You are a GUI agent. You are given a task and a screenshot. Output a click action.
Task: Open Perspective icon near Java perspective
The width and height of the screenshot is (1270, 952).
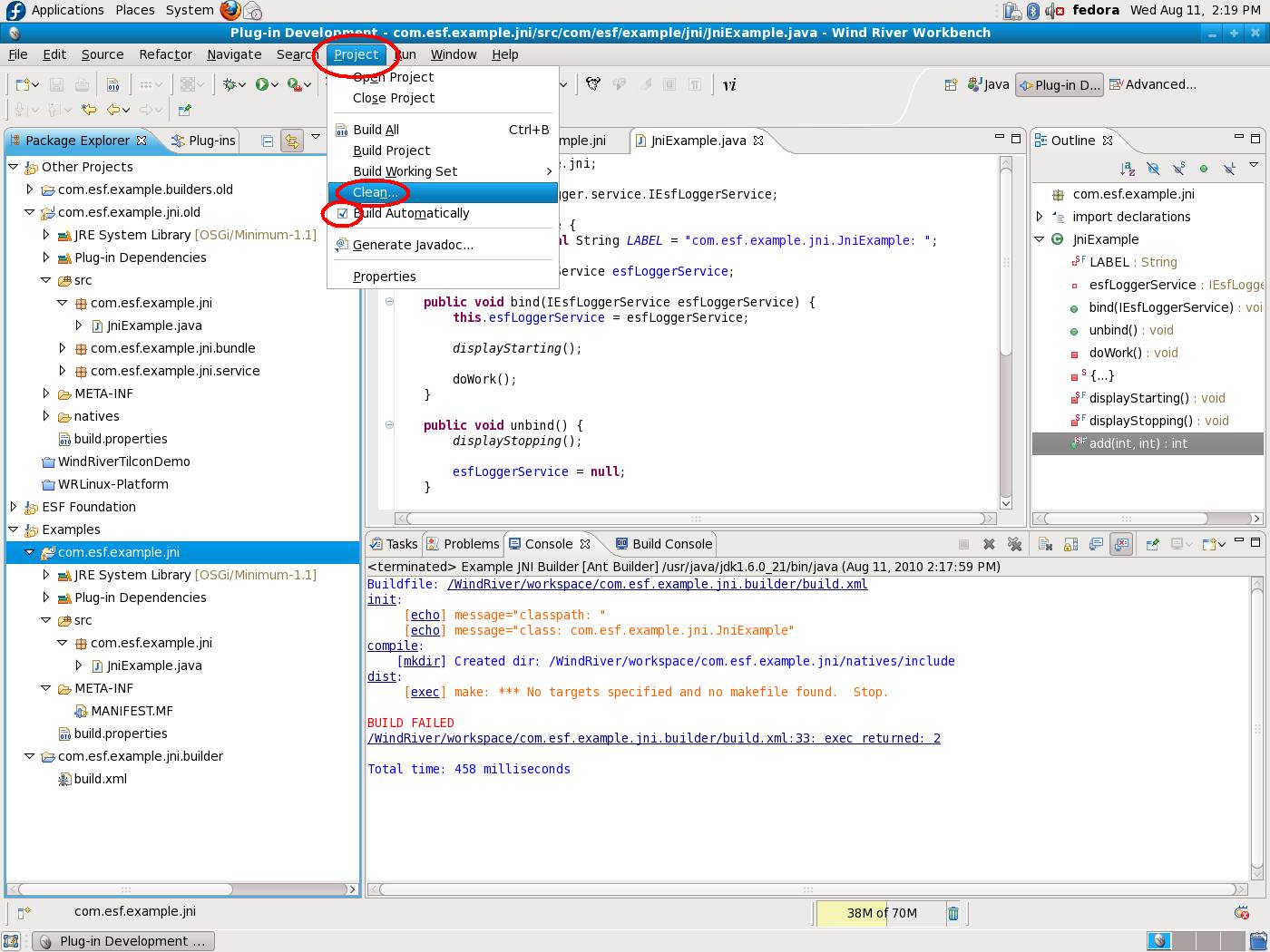pos(951,84)
